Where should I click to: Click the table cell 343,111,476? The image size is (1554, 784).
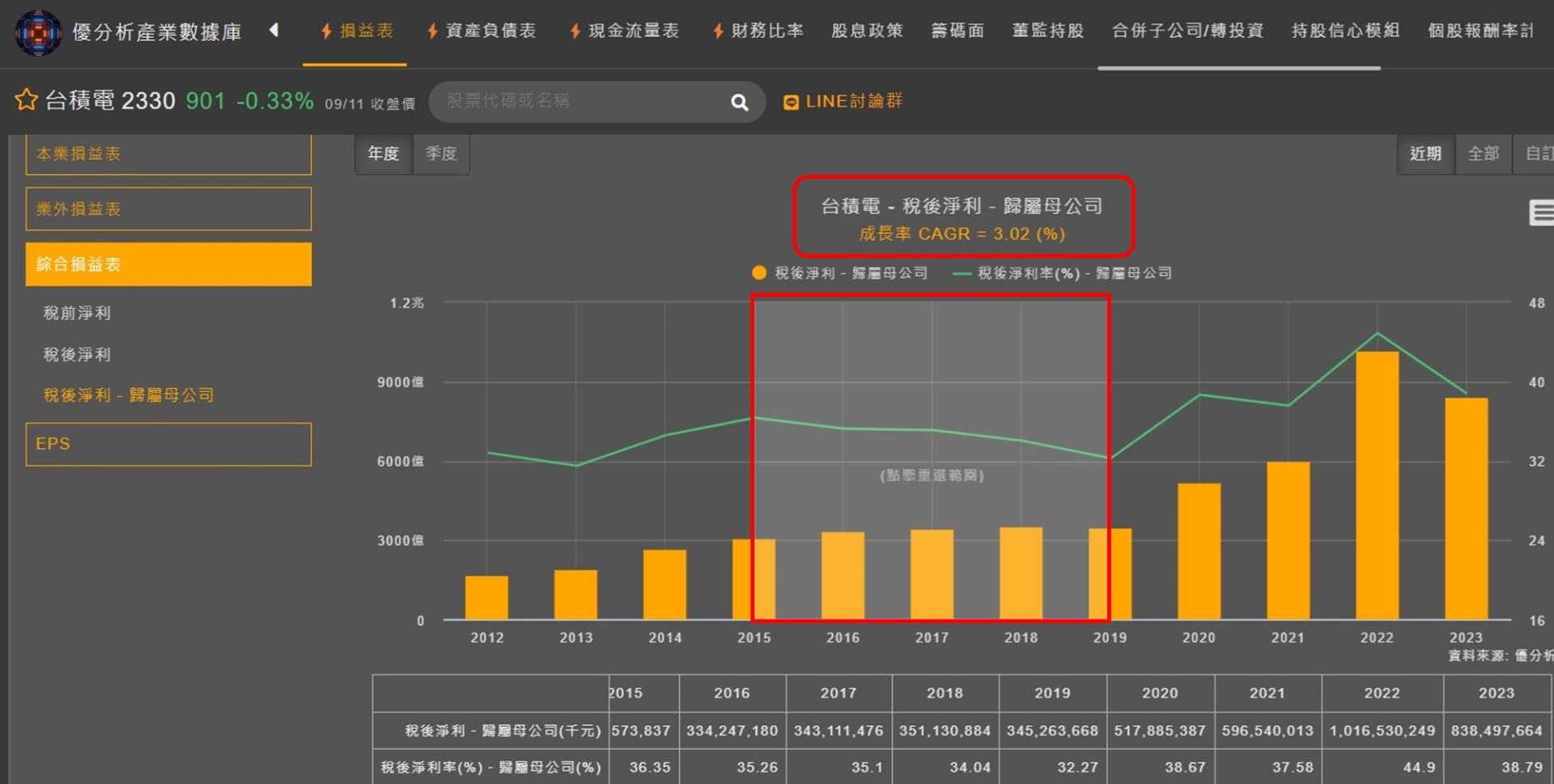839,731
